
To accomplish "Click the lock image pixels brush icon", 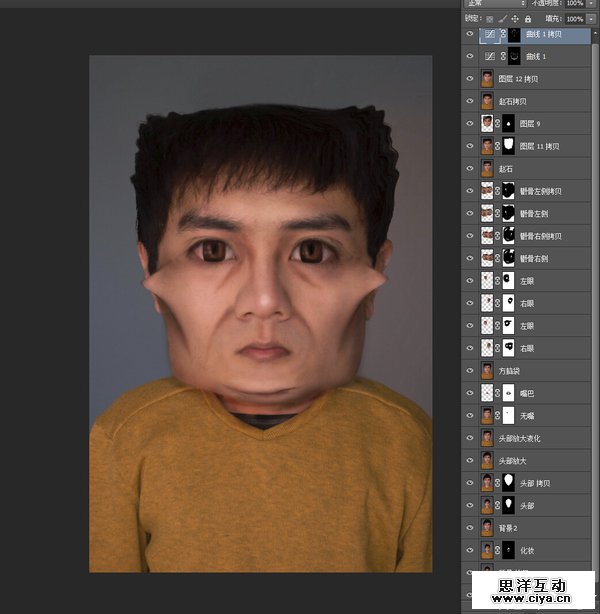I will (x=503, y=18).
